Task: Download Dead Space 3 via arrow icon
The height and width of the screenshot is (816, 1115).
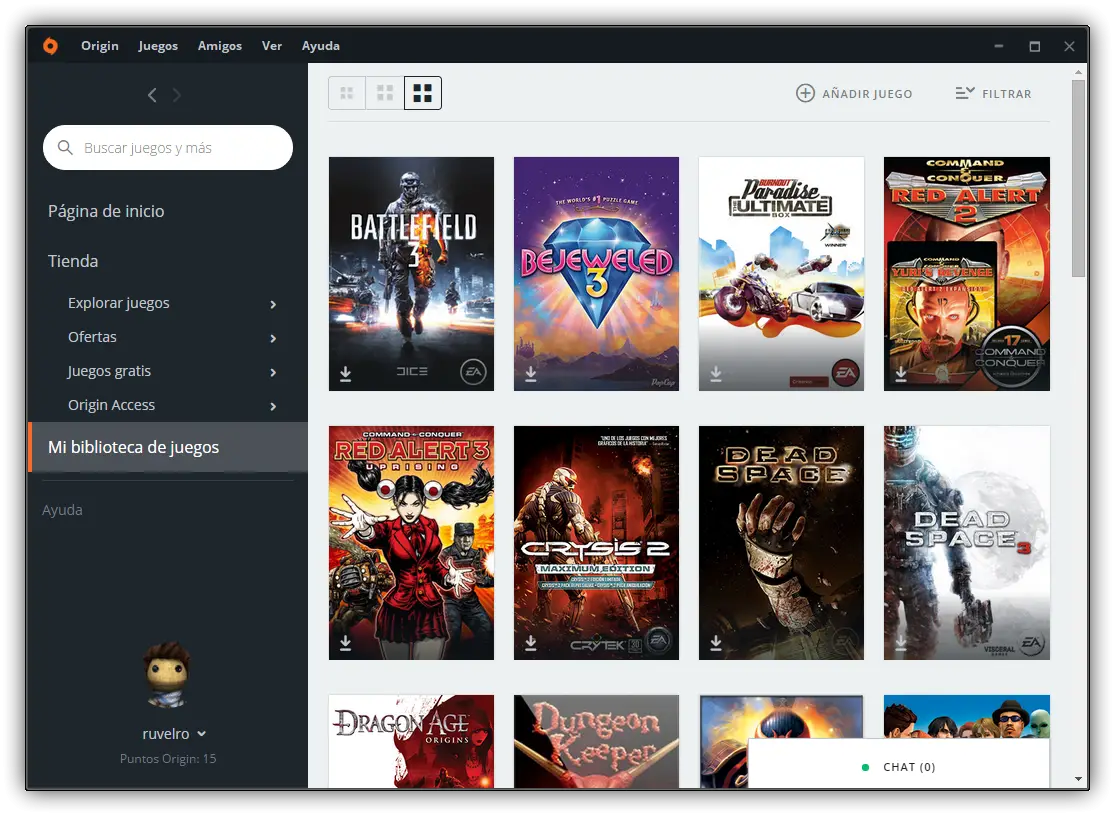Action: [901, 643]
